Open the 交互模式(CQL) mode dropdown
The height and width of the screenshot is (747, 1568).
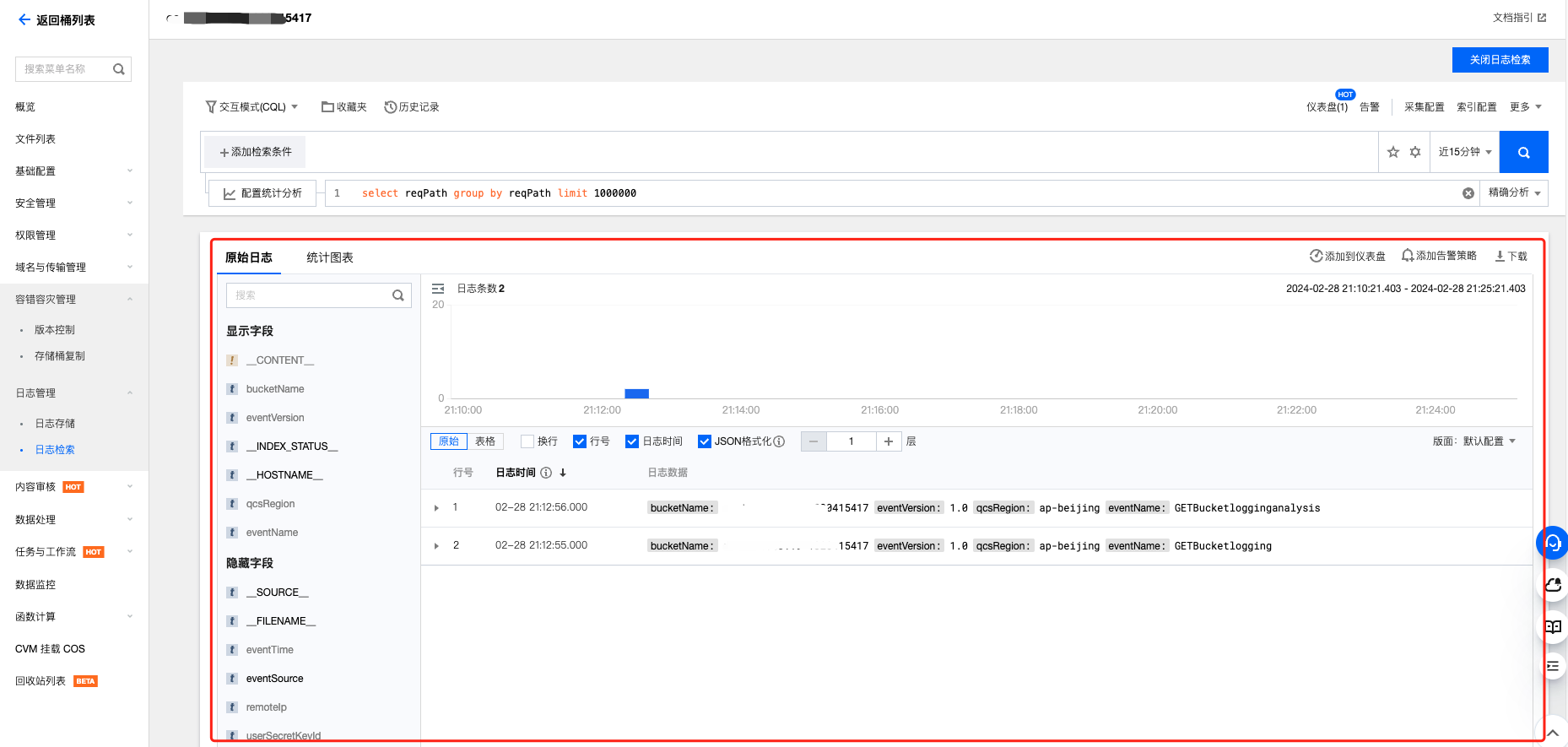coord(251,107)
